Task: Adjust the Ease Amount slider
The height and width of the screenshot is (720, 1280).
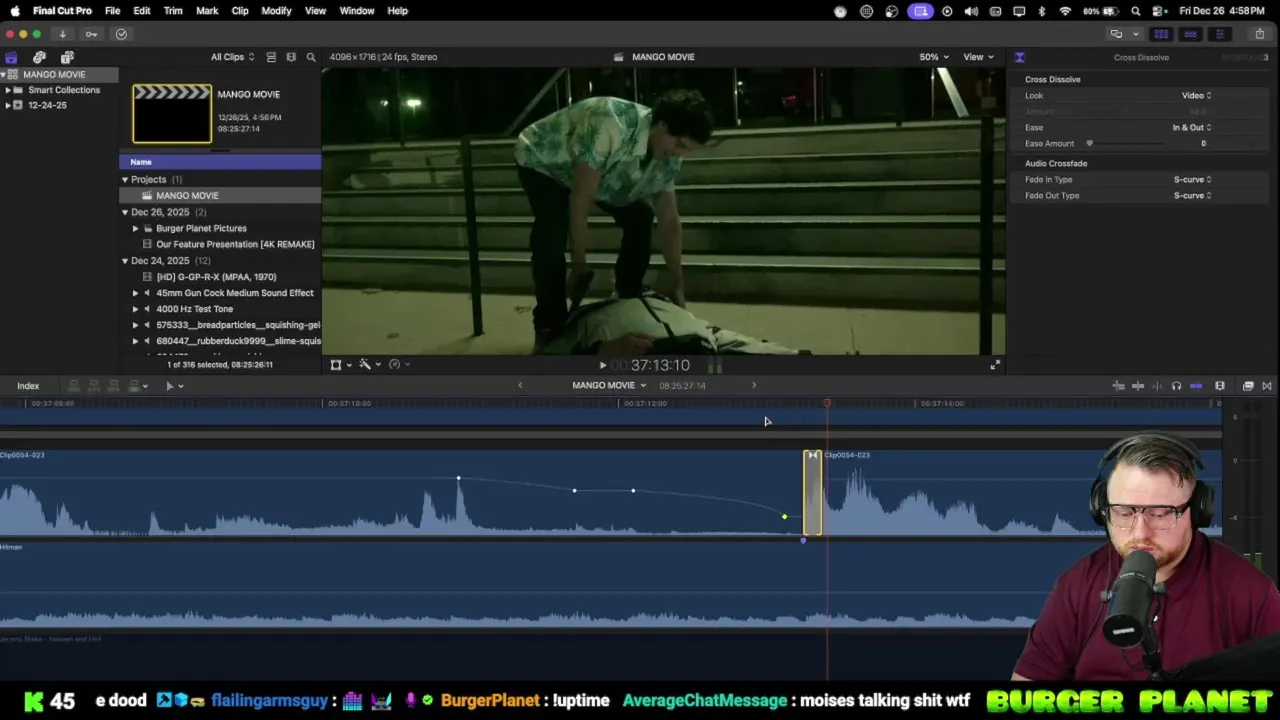Action: 1089,144
